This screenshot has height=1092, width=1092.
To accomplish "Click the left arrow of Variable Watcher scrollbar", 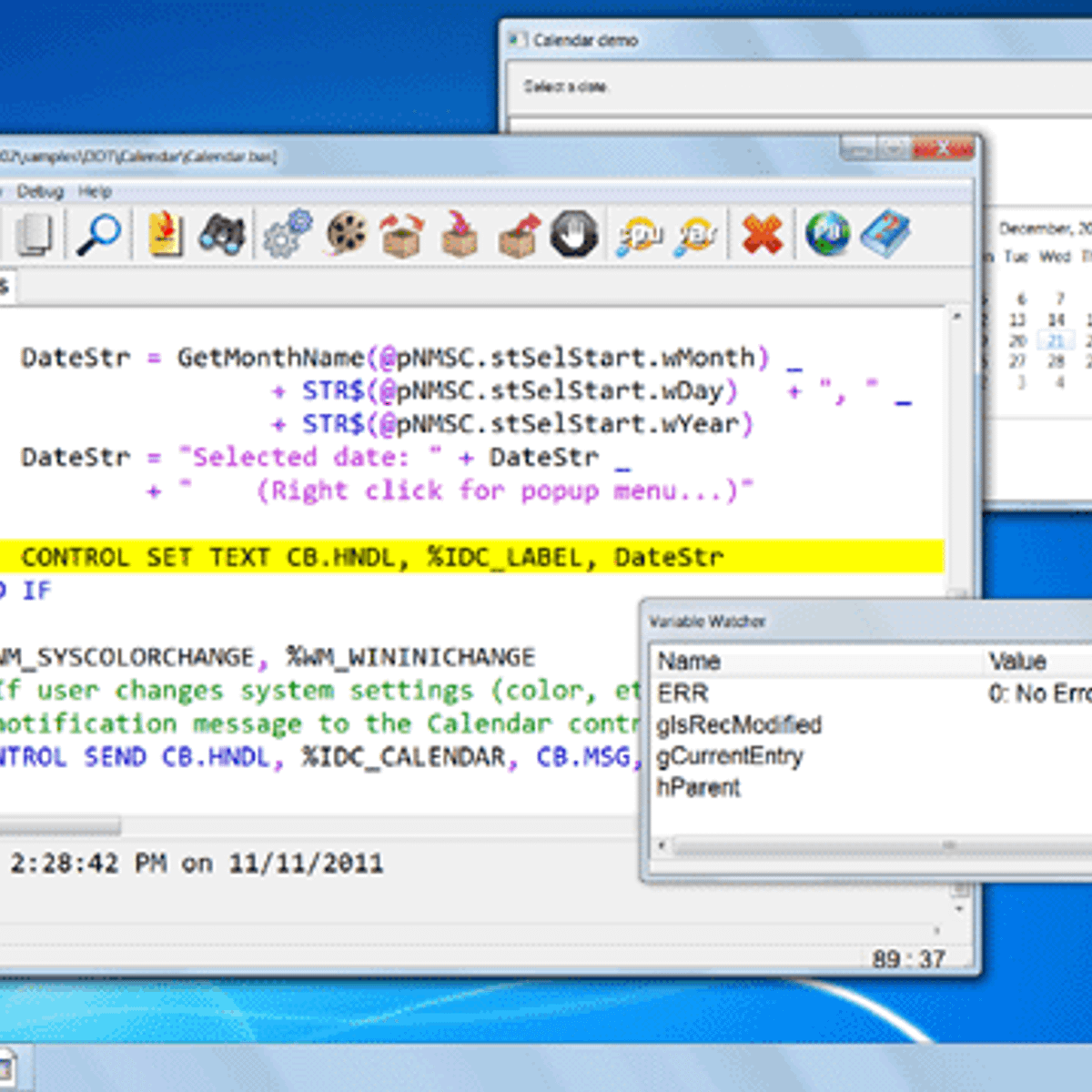I will [x=662, y=846].
